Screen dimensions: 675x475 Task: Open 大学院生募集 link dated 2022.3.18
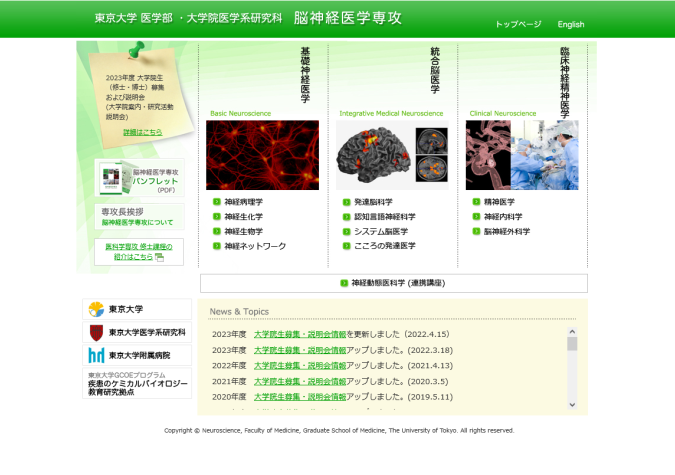tap(300, 350)
